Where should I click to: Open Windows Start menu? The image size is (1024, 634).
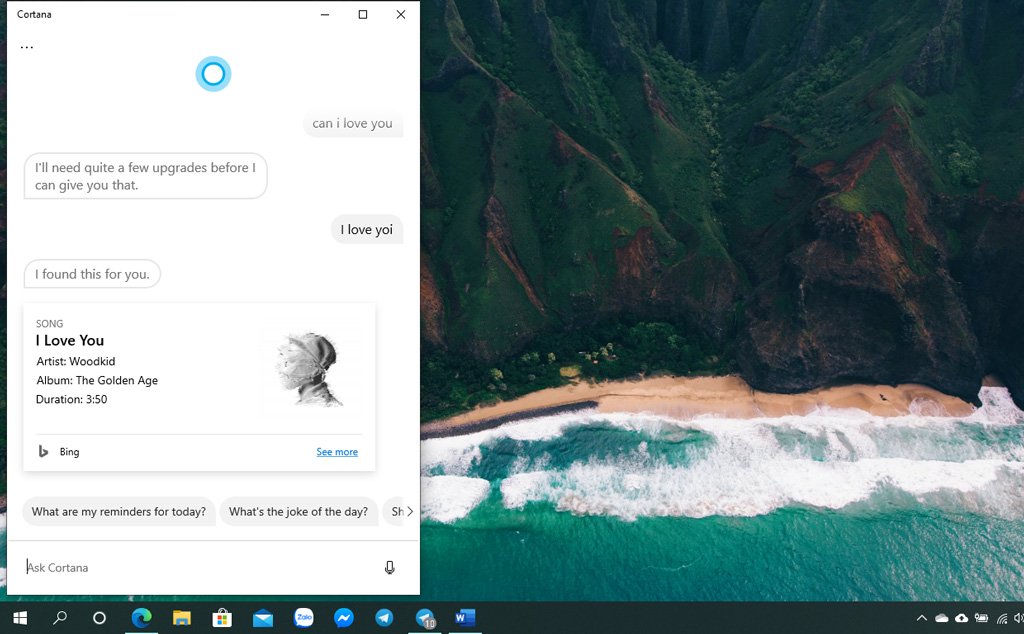tap(20, 618)
